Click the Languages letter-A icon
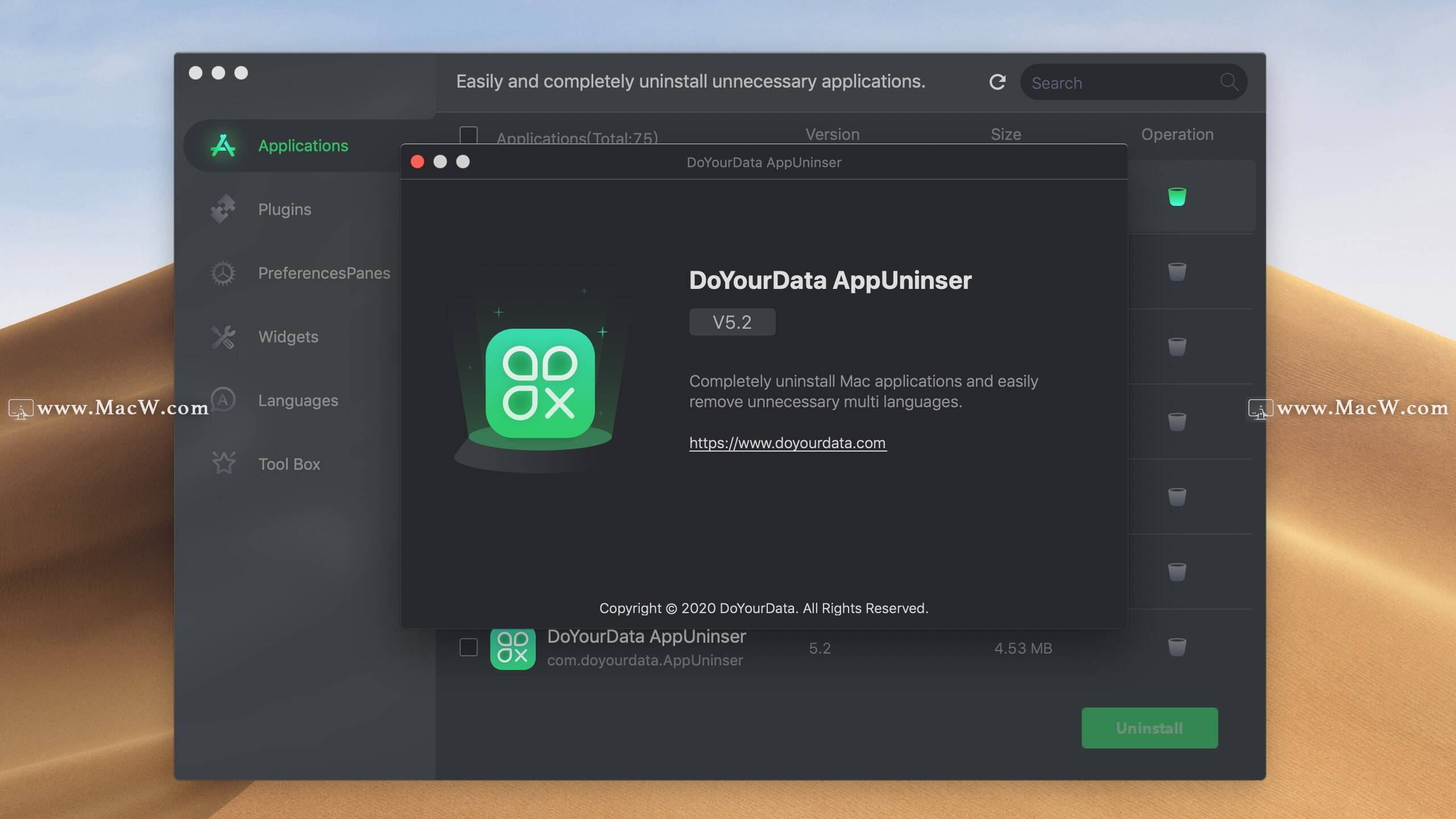This screenshot has width=1456, height=819. click(223, 400)
